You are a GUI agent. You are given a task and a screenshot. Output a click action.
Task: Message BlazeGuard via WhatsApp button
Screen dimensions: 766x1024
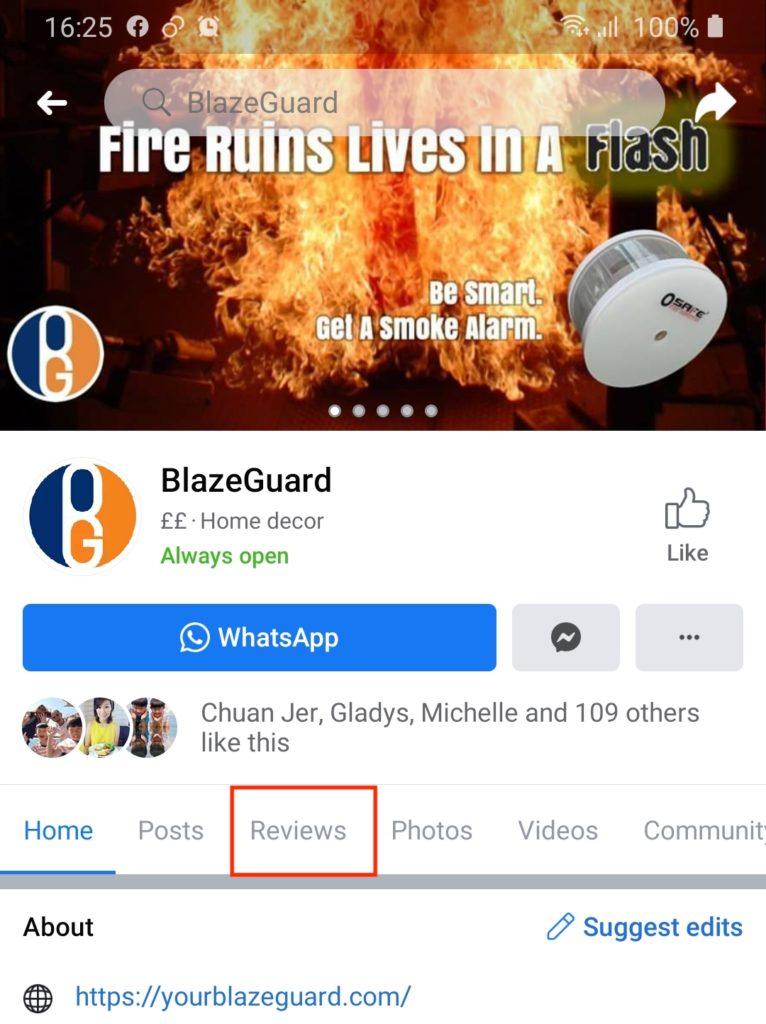(259, 637)
